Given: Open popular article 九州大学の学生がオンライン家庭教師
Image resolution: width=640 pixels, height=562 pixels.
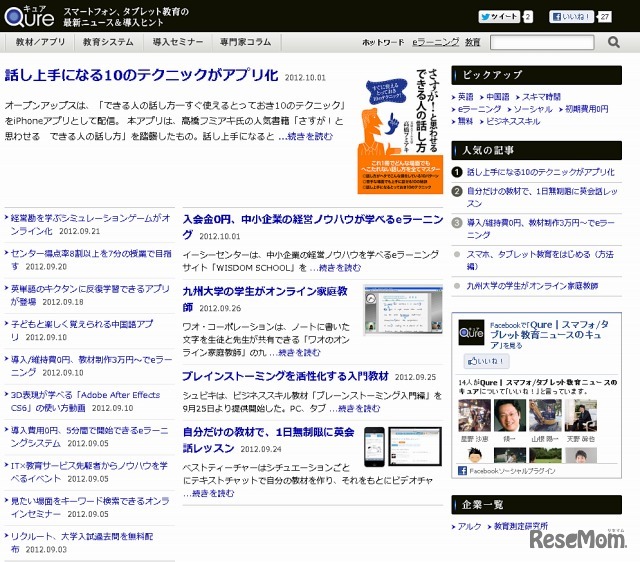Looking at the screenshot, I should (532, 286).
